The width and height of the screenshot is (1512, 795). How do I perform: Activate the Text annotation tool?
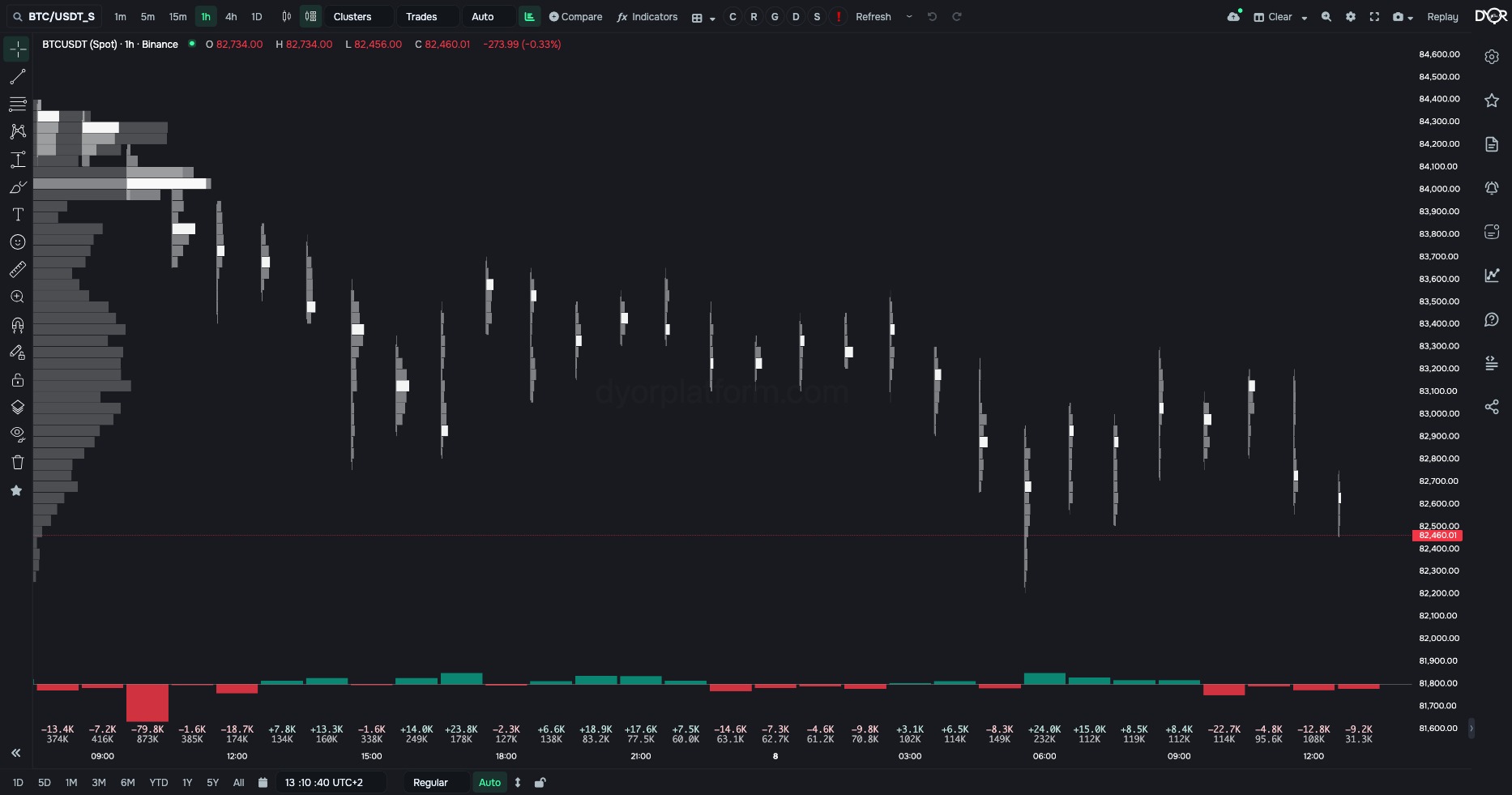pyautogui.click(x=18, y=215)
